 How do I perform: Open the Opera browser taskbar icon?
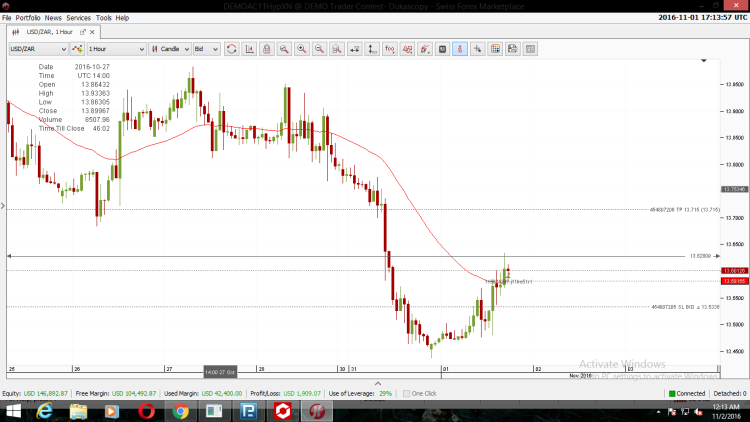click(146, 411)
